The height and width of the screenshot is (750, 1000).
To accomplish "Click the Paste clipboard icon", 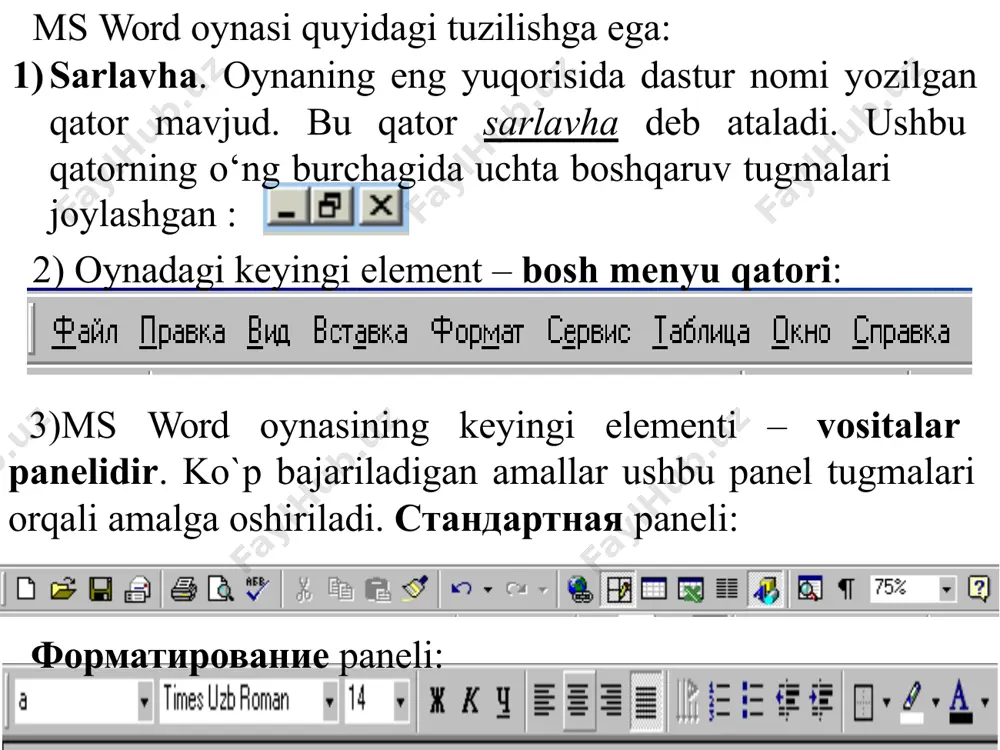I will click(x=378, y=588).
